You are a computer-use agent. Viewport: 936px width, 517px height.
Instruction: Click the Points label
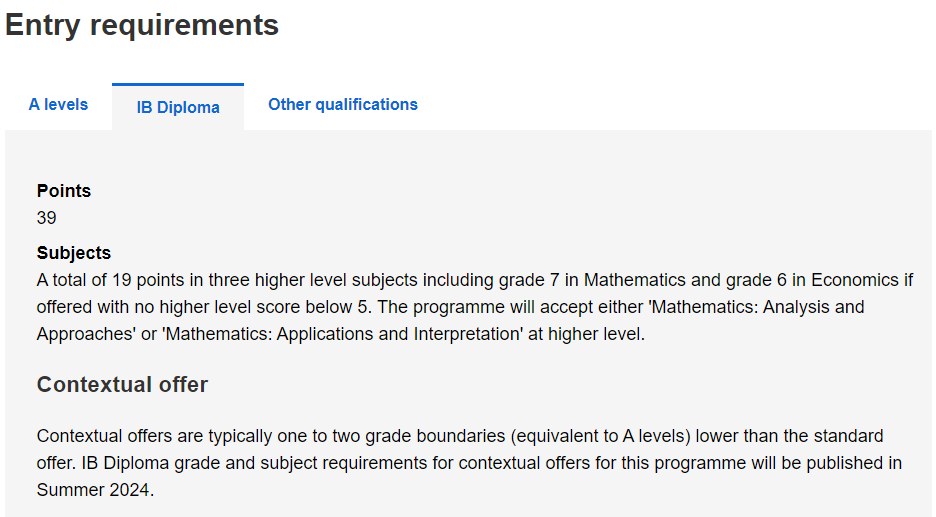coord(64,191)
